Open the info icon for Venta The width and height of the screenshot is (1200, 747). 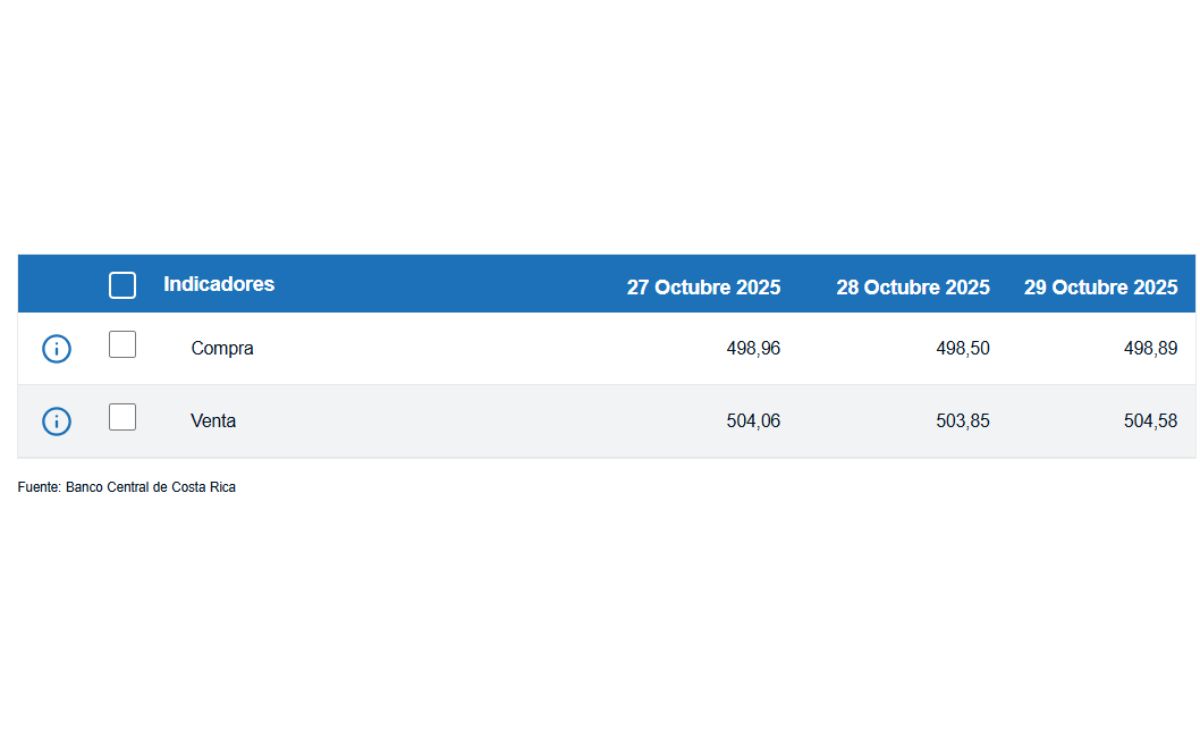pos(57,422)
